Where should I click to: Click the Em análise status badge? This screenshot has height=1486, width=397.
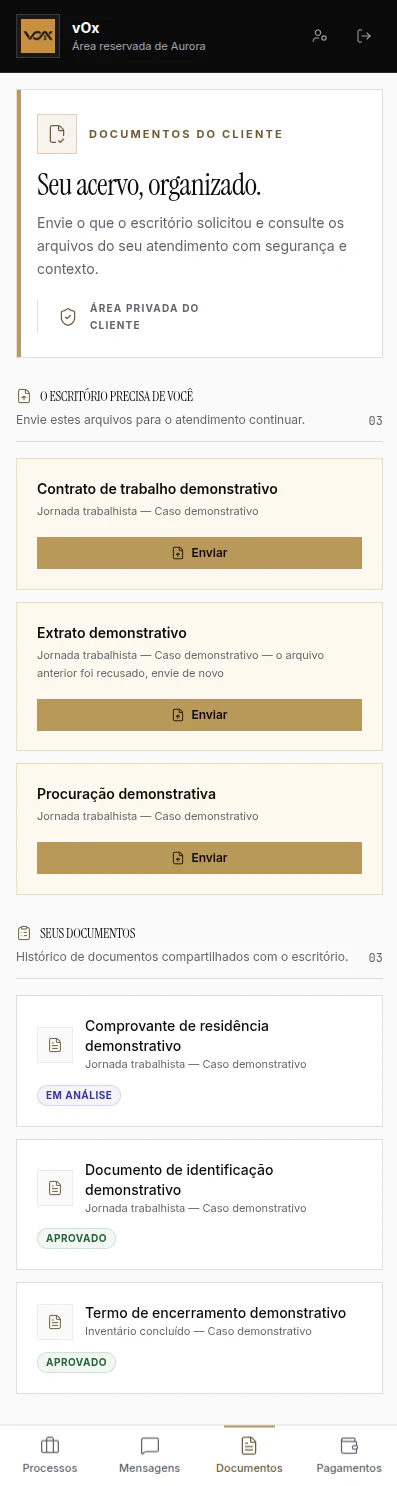[x=79, y=1095]
